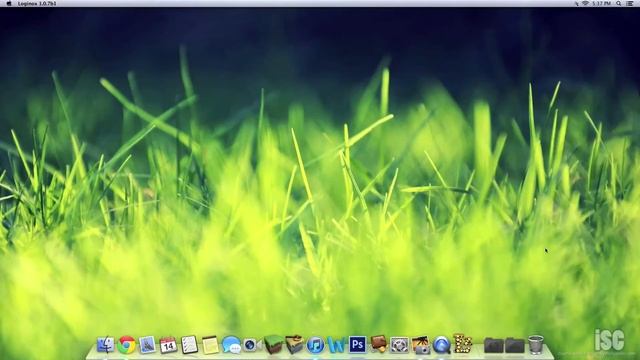Launch Messages speech bubble app
Image resolution: width=640 pixels, height=360 pixels.
tap(231, 345)
